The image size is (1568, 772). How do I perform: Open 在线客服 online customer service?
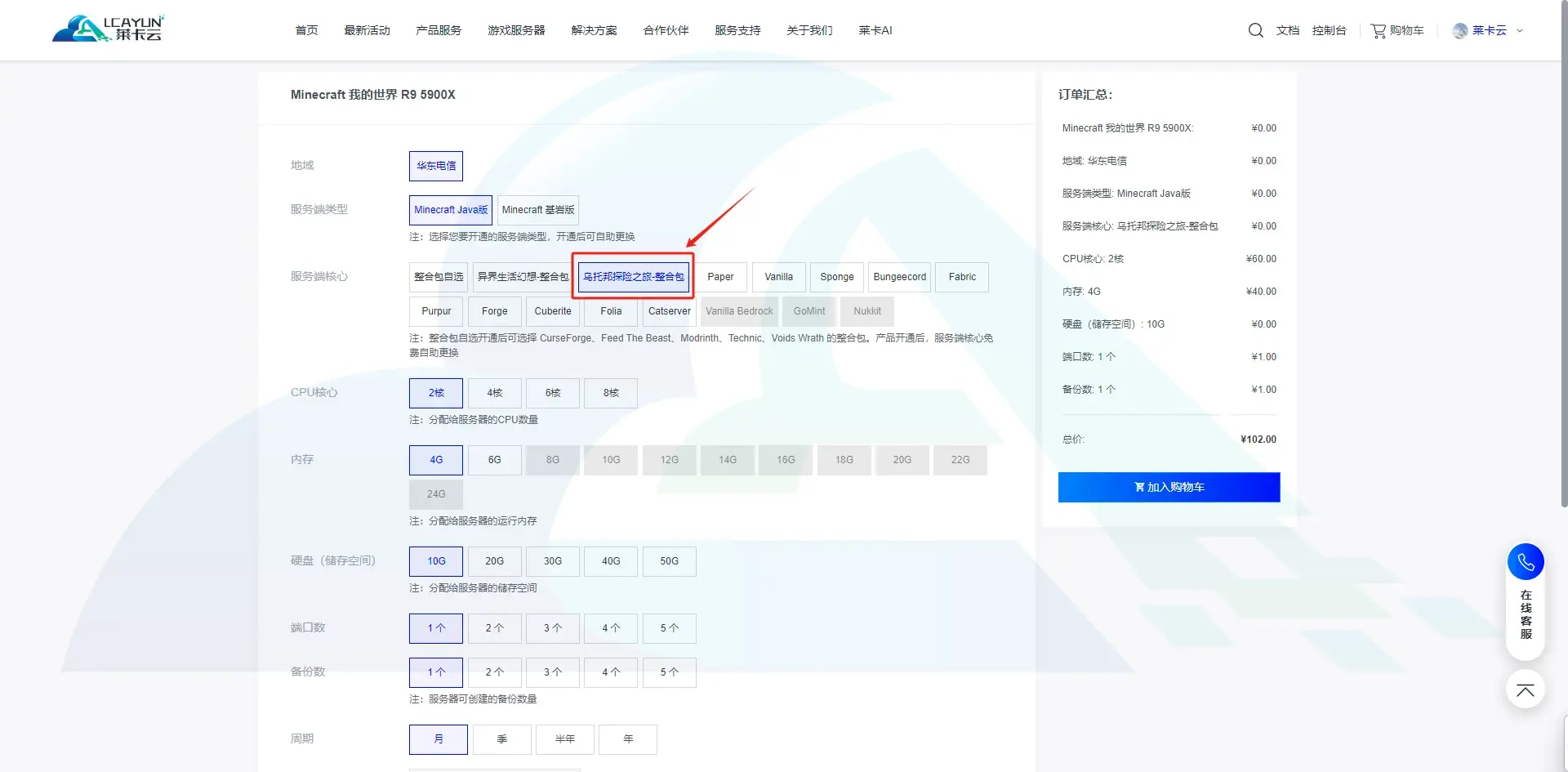pos(1526,614)
